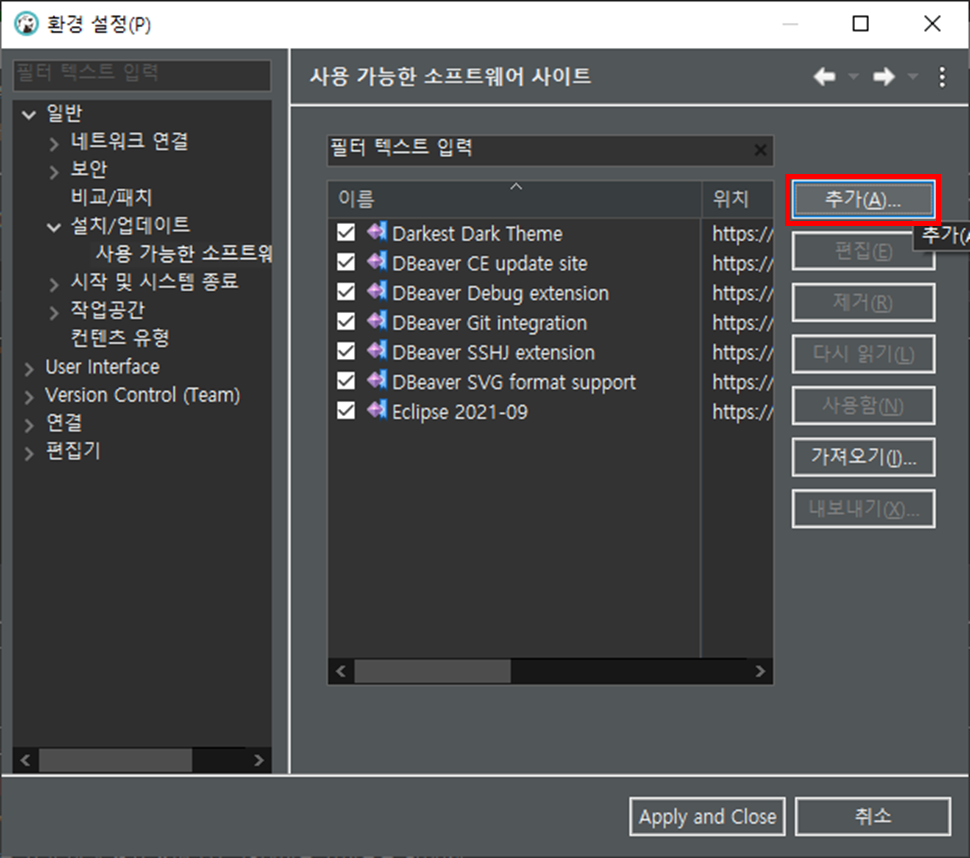Expand the 작업공간 node
The width and height of the screenshot is (970, 858).
[x=54, y=312]
